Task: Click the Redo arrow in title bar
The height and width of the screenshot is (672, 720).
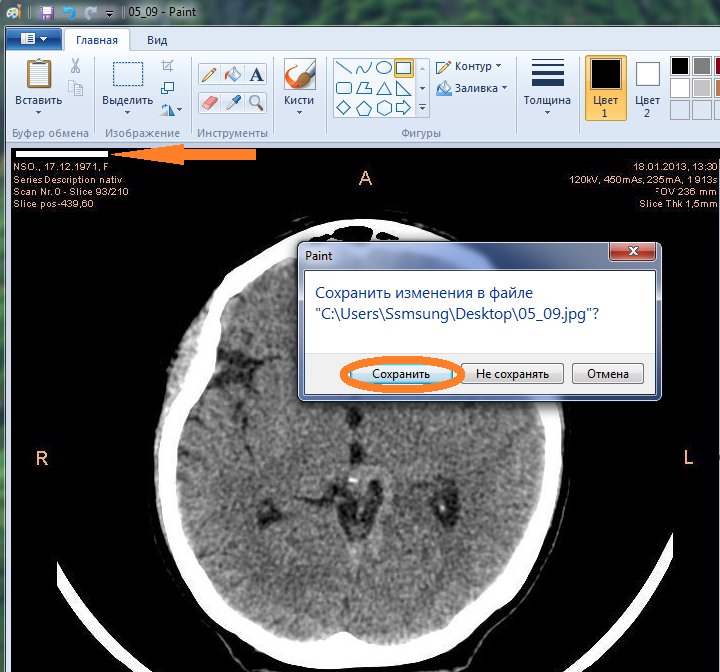Action: tap(90, 12)
